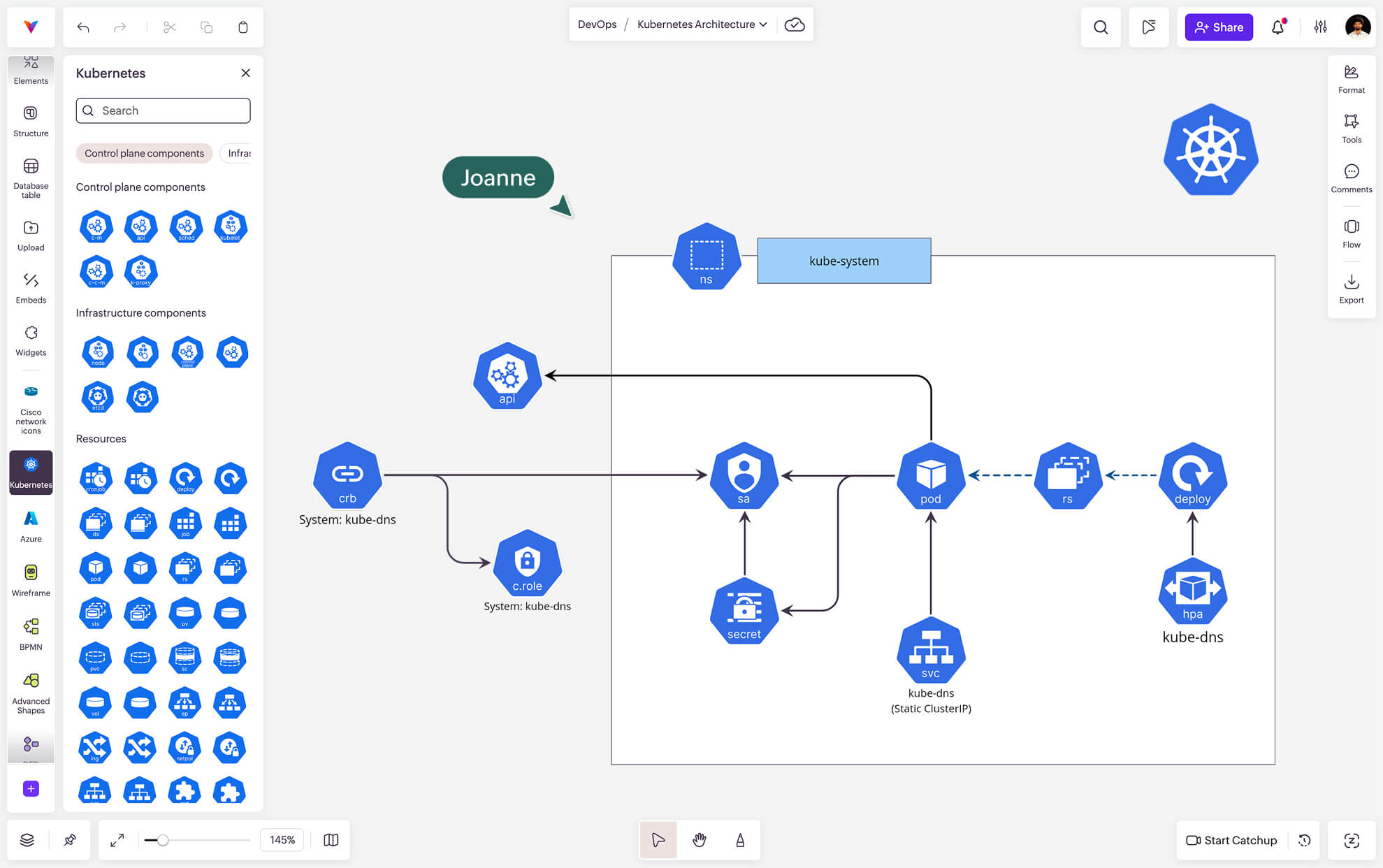
Task: Close the Kubernetes panel
Action: tap(246, 73)
